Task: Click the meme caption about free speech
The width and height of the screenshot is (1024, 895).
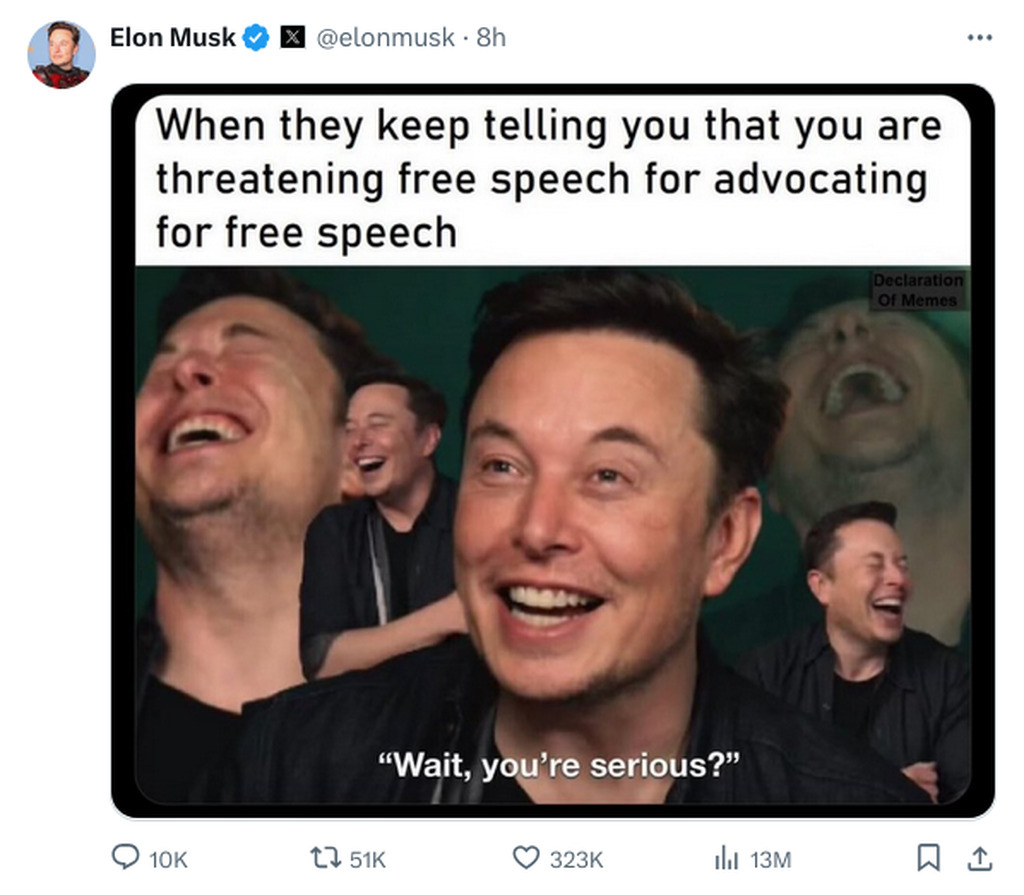Action: [549, 178]
